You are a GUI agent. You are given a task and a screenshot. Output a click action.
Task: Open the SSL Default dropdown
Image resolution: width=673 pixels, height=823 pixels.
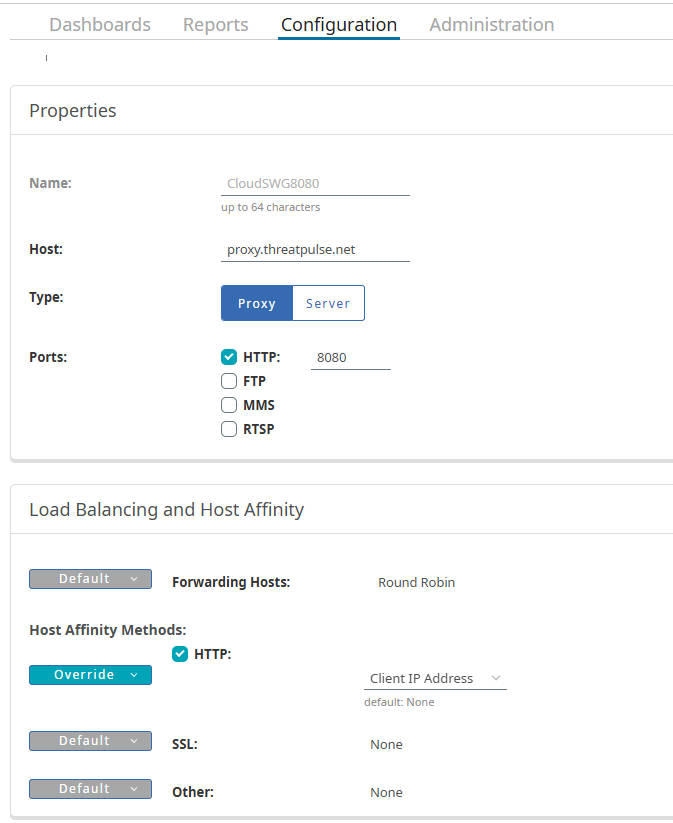pyautogui.click(x=90, y=741)
